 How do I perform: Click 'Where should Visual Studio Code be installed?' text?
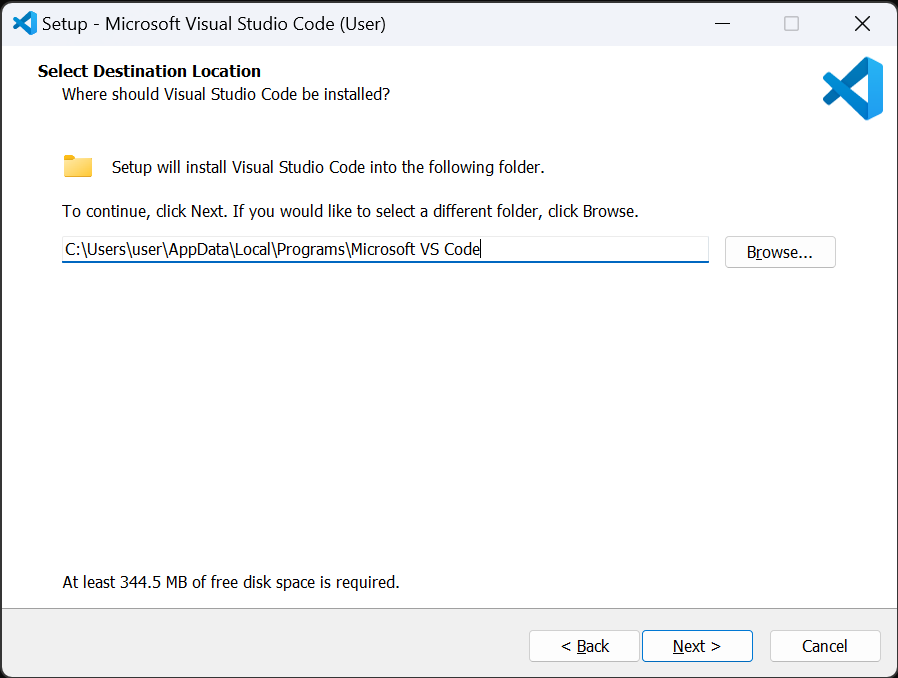226,94
